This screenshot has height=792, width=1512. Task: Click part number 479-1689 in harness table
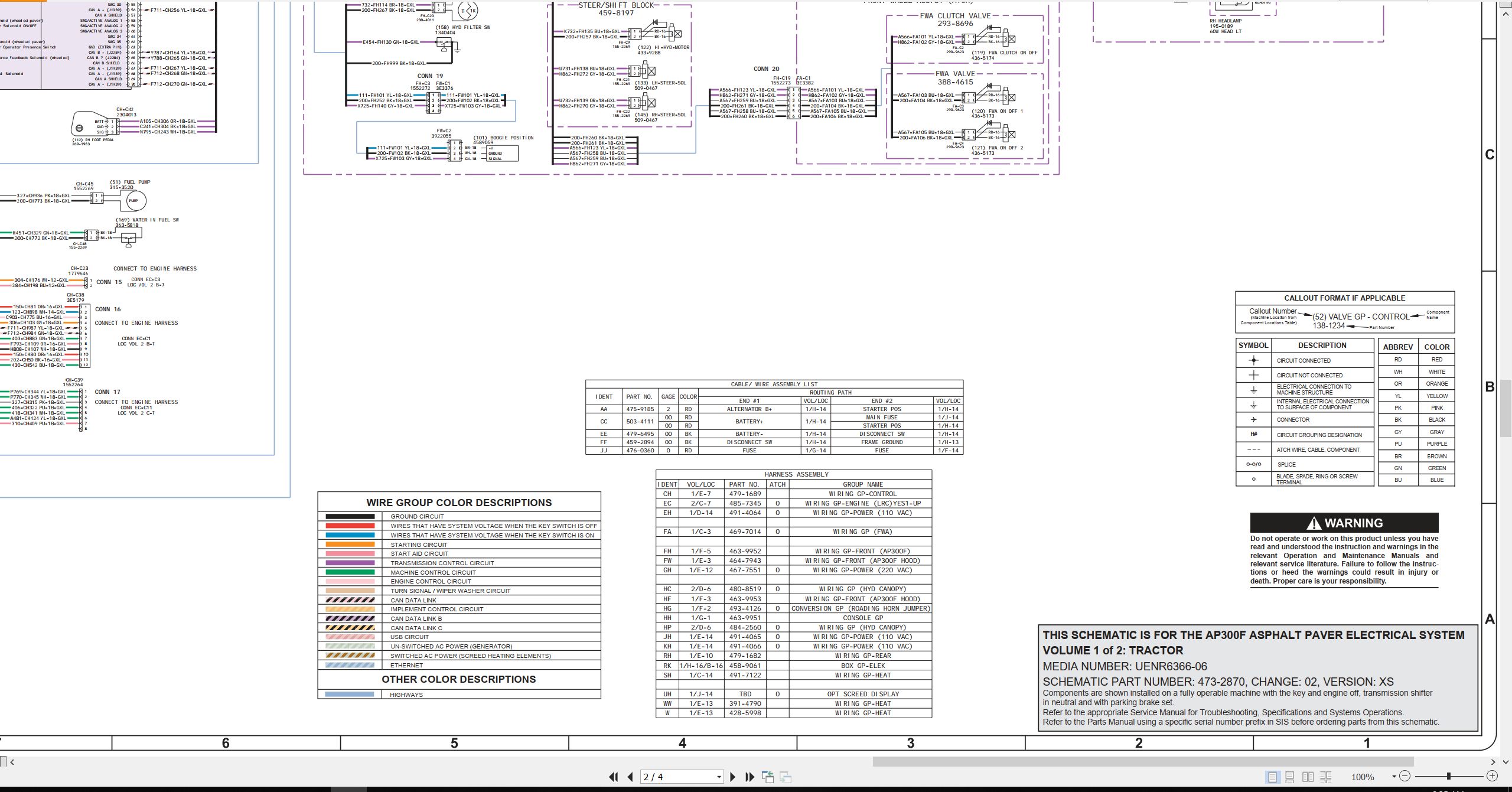tap(745, 494)
